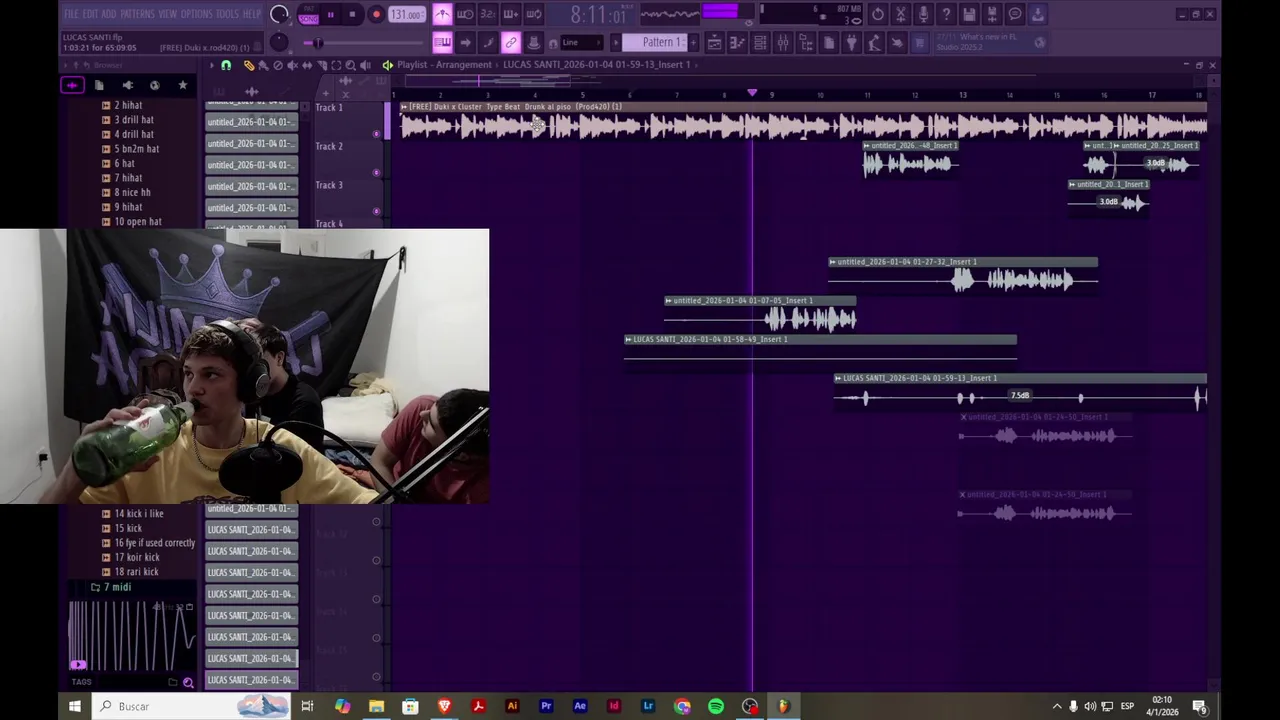1280x720 pixels.
Task: Open Spotify from the taskbar
Action: click(716, 706)
